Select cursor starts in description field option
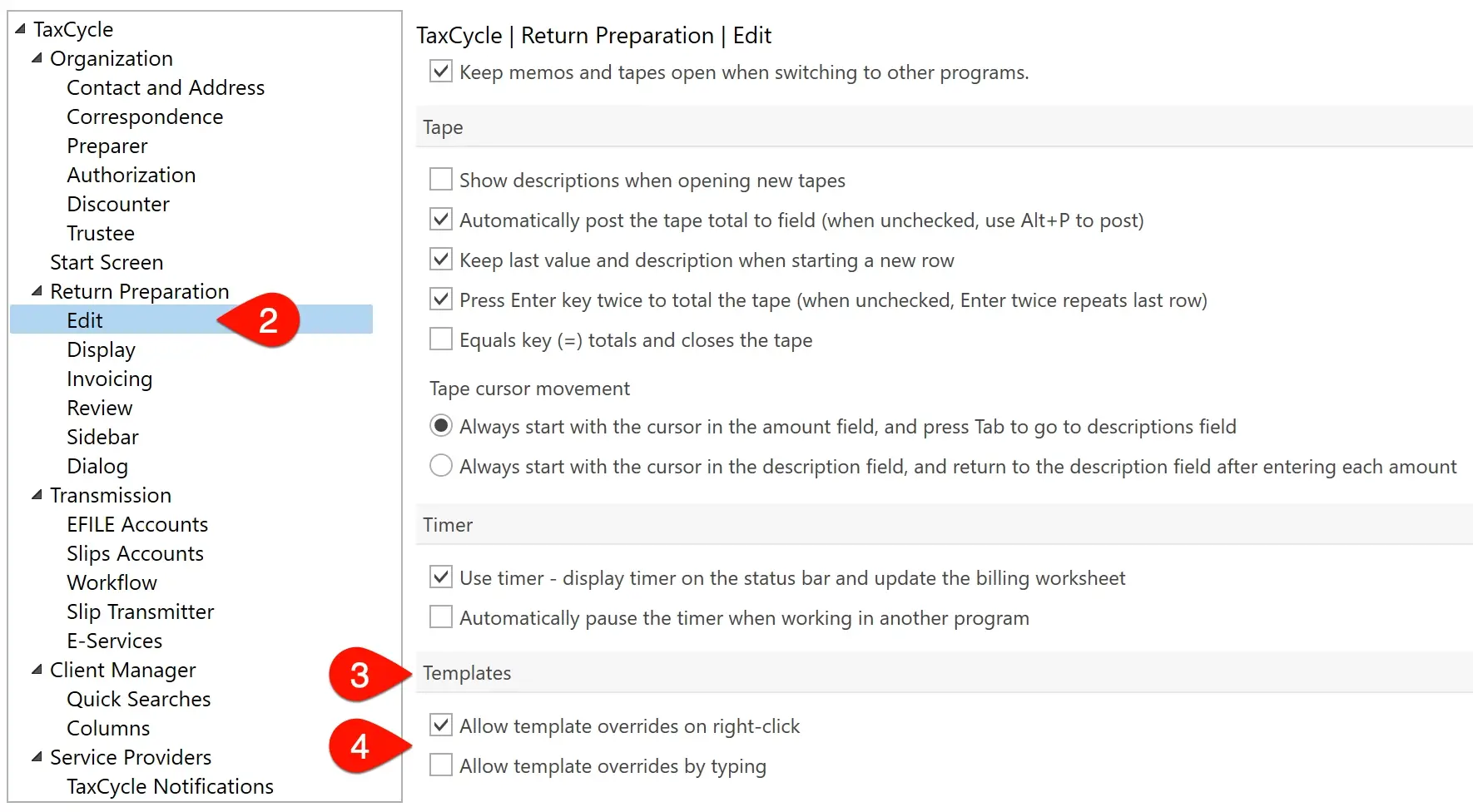The width and height of the screenshot is (1473, 812). click(440, 465)
